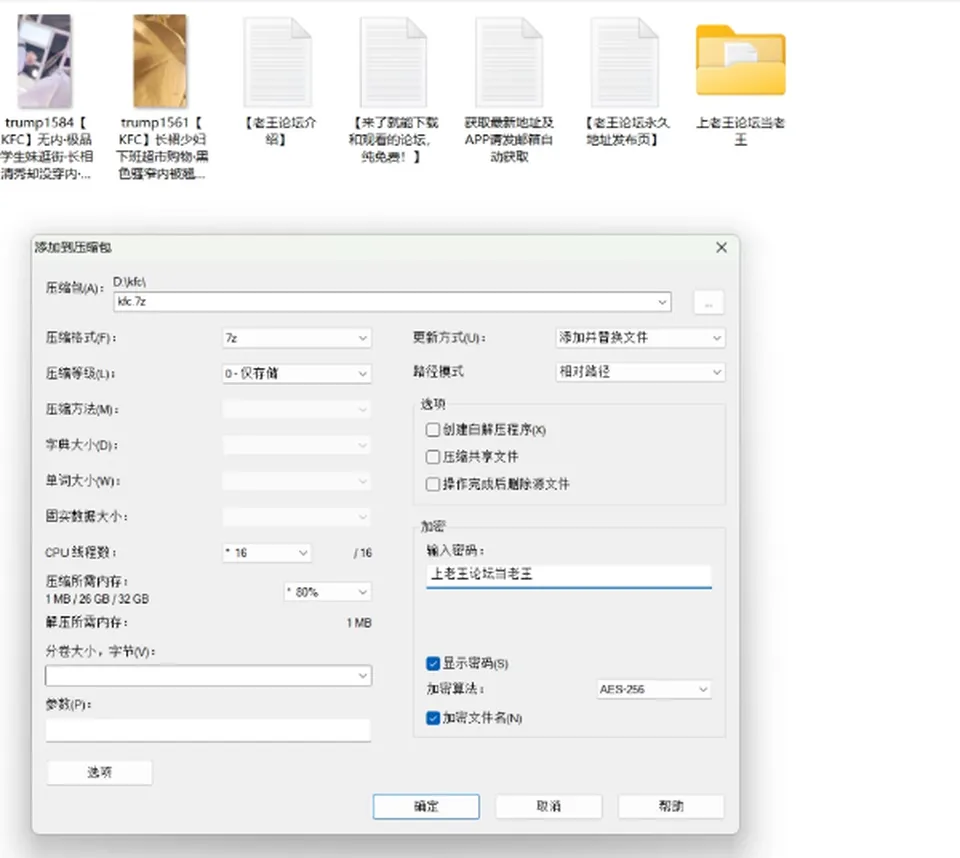The height and width of the screenshot is (858, 960).
Task: Click the D:\kfc\ archive path text
Action: [x=130, y=282]
